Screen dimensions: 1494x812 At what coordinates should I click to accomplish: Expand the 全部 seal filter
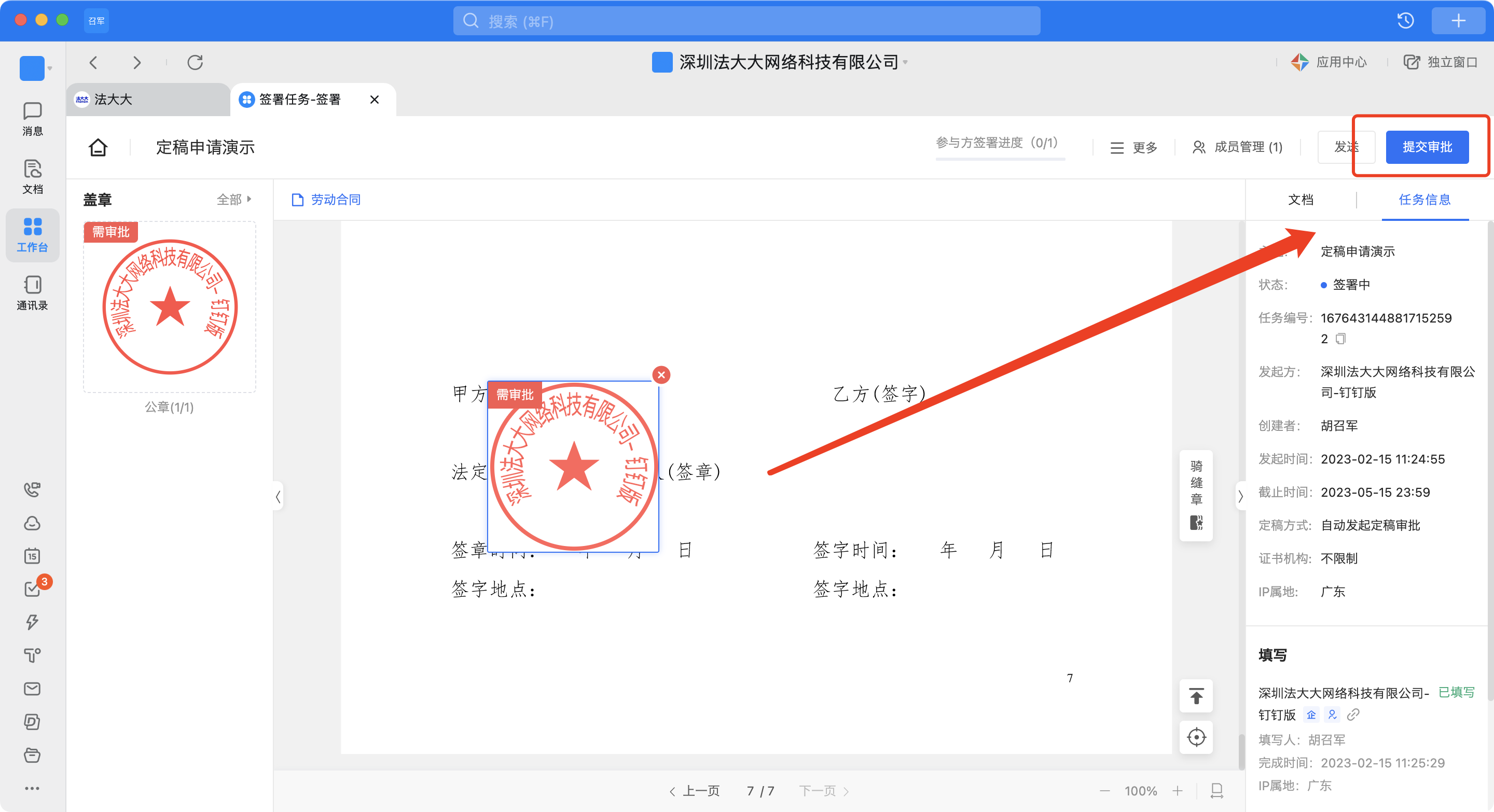click(234, 200)
